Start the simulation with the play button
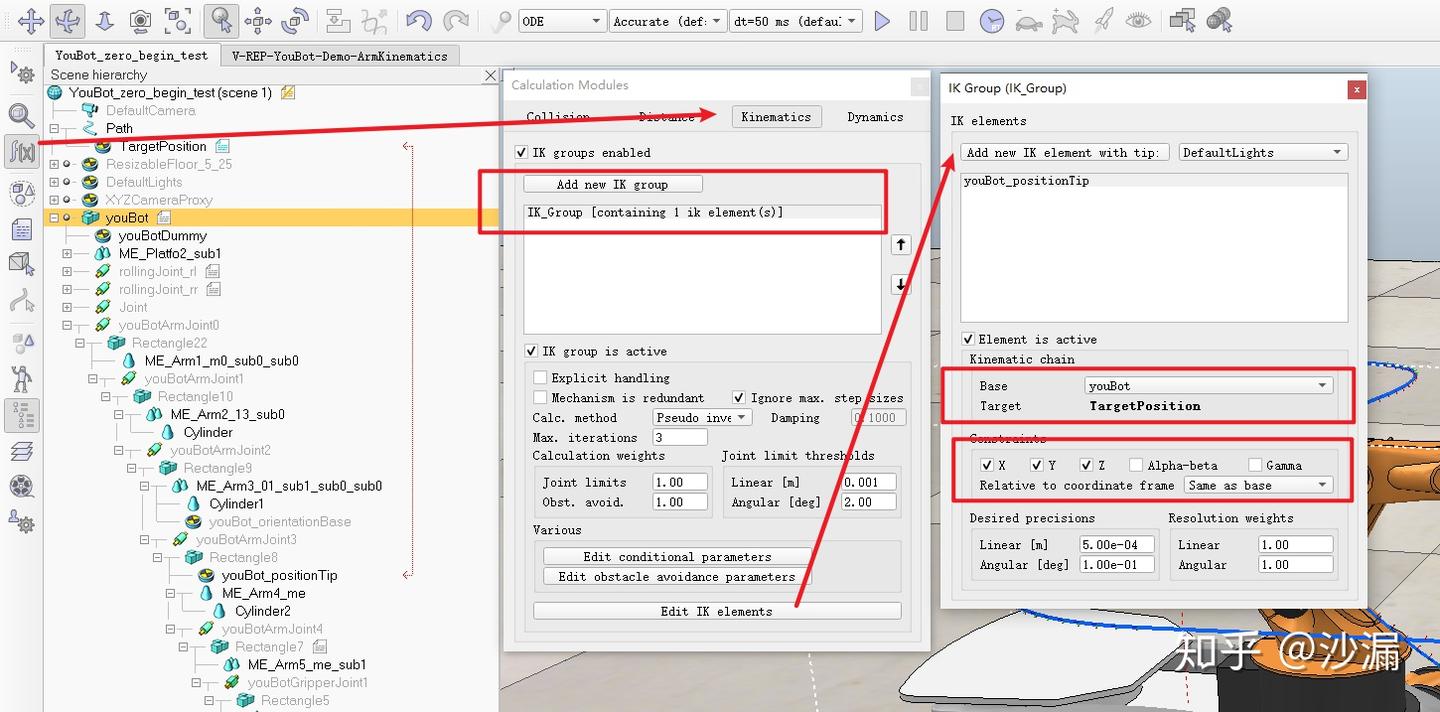 (x=882, y=21)
